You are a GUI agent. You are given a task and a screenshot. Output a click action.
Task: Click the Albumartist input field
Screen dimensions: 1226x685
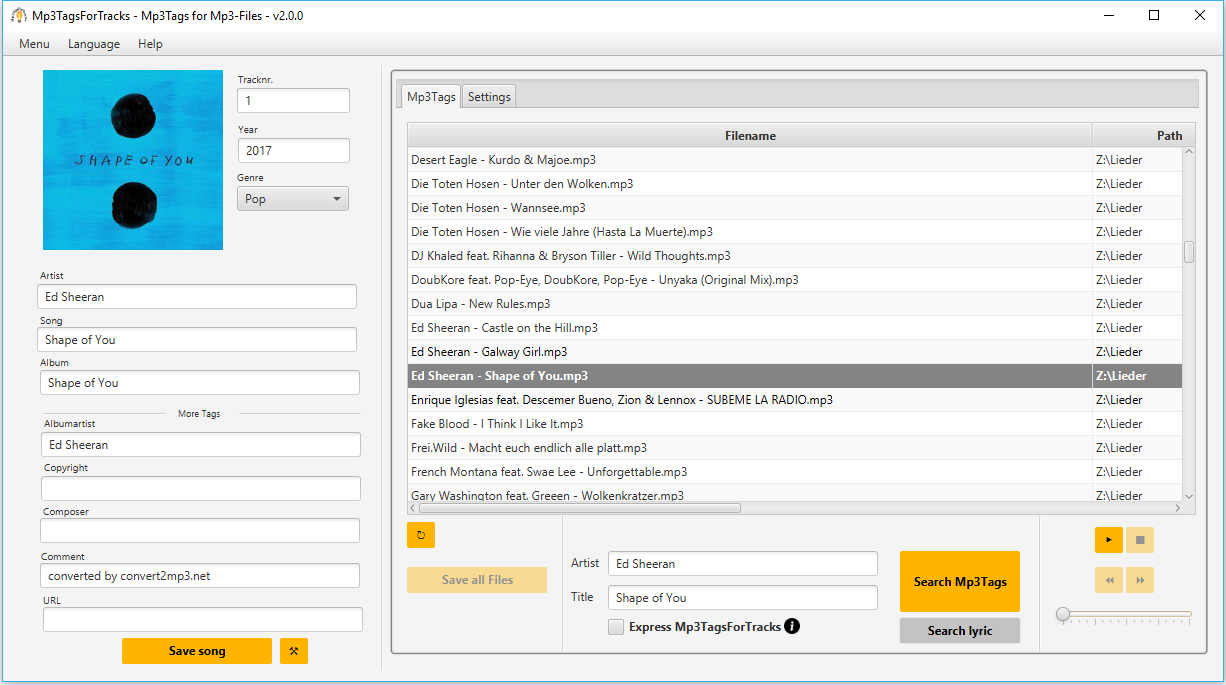(x=201, y=445)
